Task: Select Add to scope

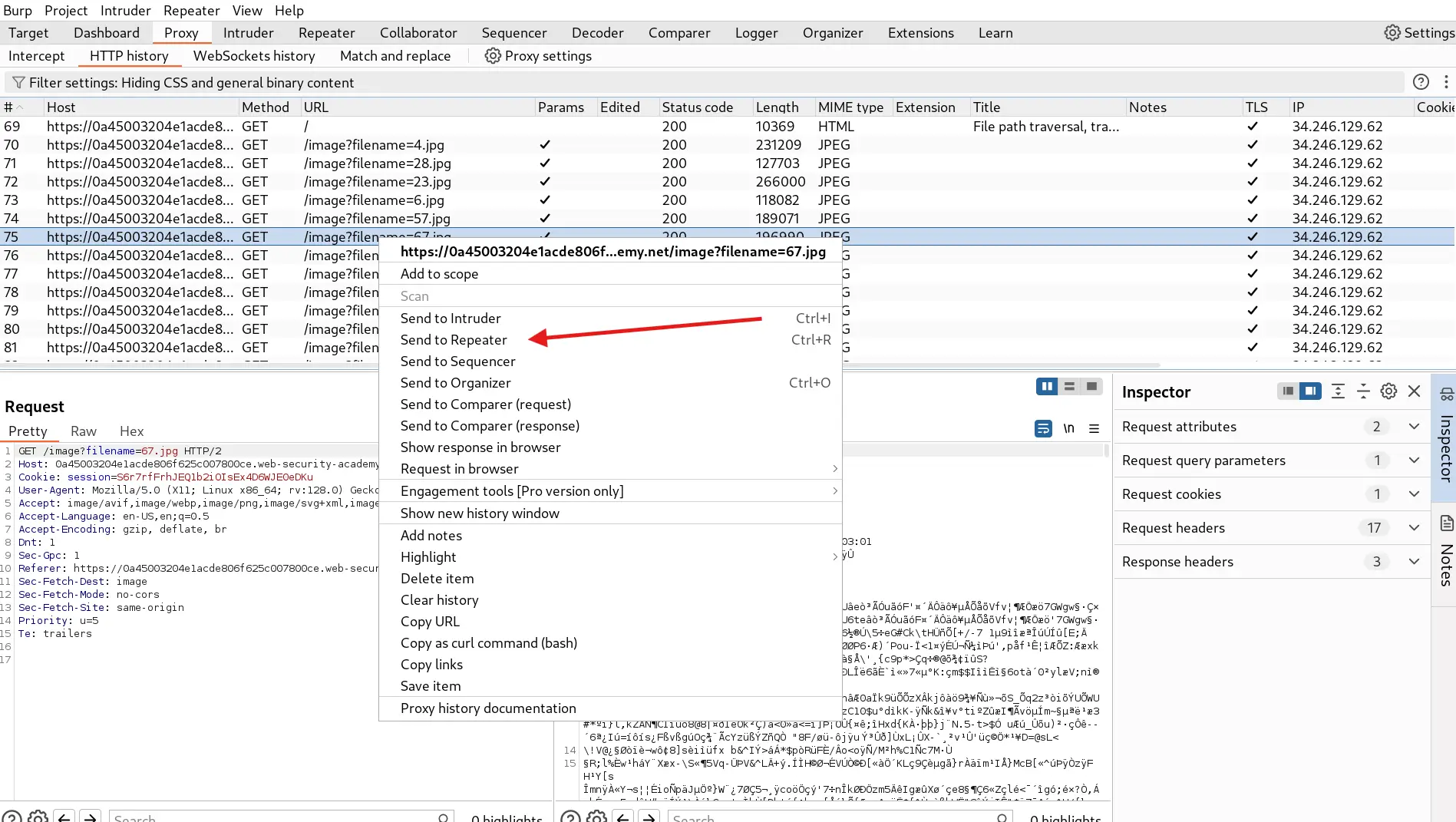Action: [610, 274]
